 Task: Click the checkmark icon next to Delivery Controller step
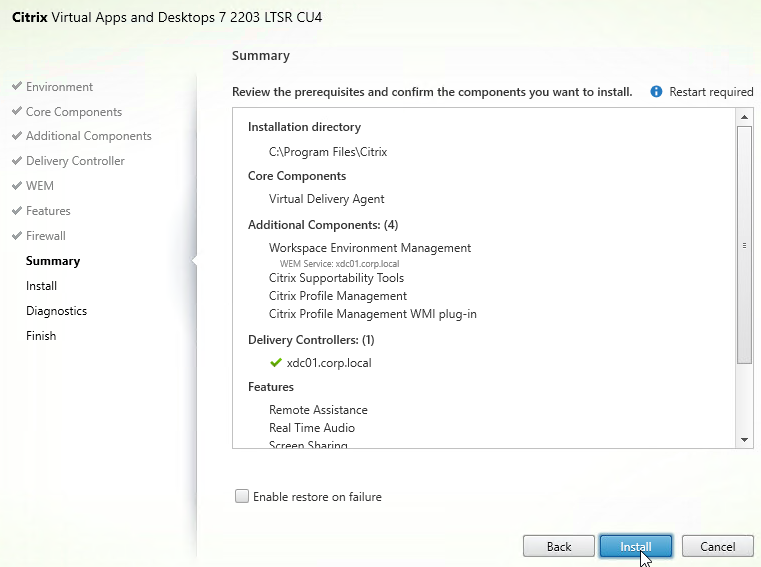17,160
